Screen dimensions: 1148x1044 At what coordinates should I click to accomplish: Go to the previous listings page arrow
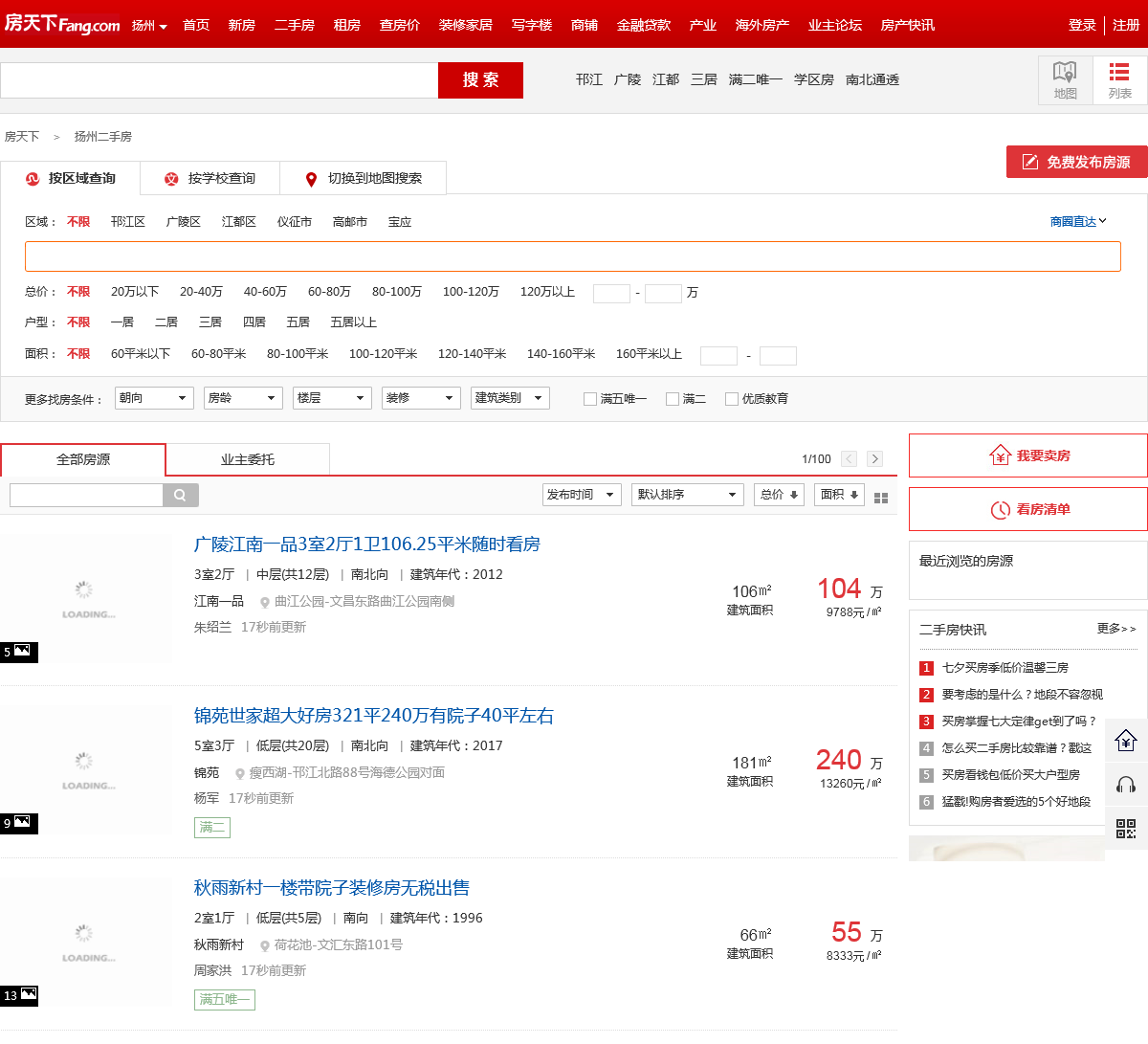pyautogui.click(x=849, y=459)
